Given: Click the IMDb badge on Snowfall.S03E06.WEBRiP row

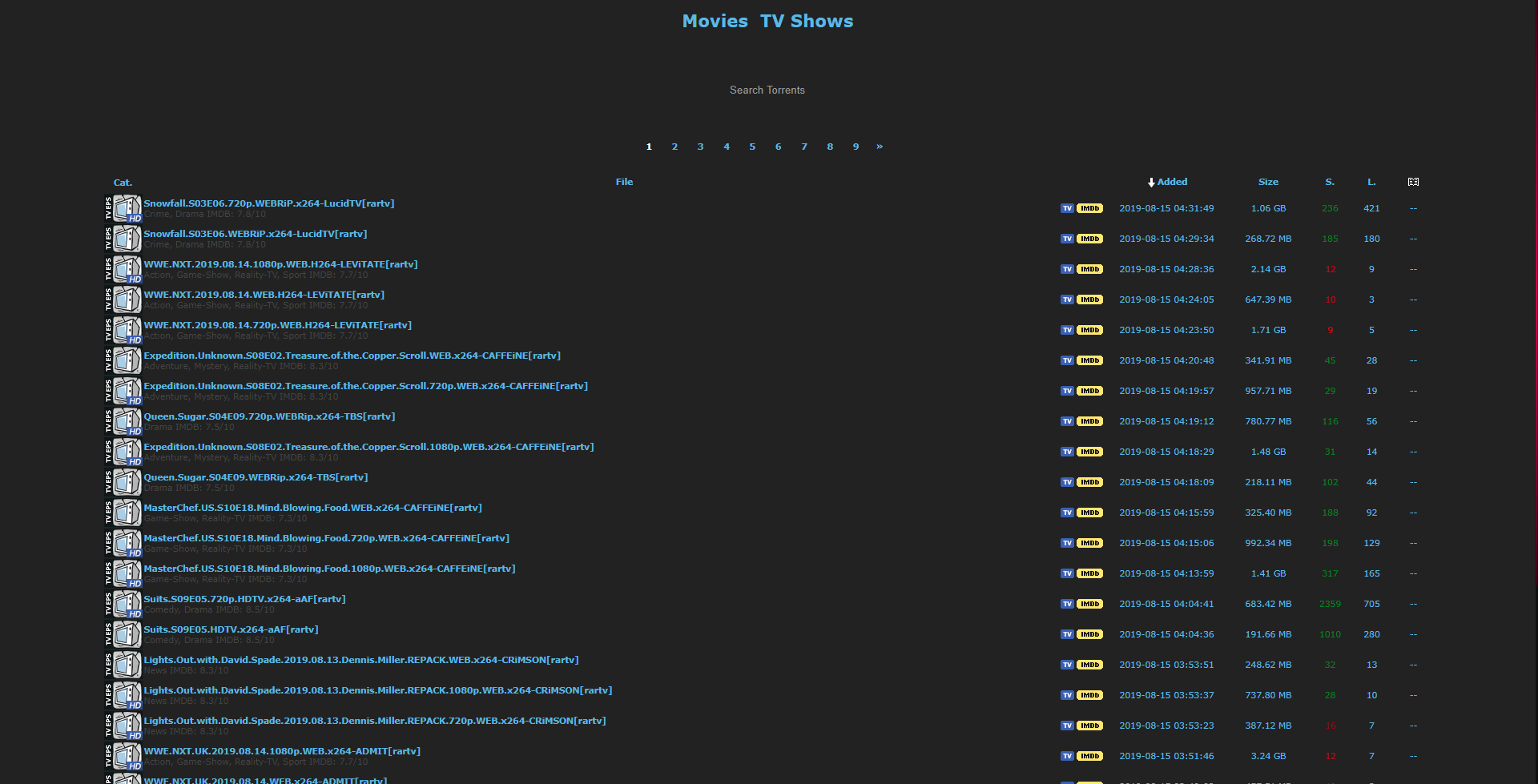Looking at the screenshot, I should coord(1089,239).
